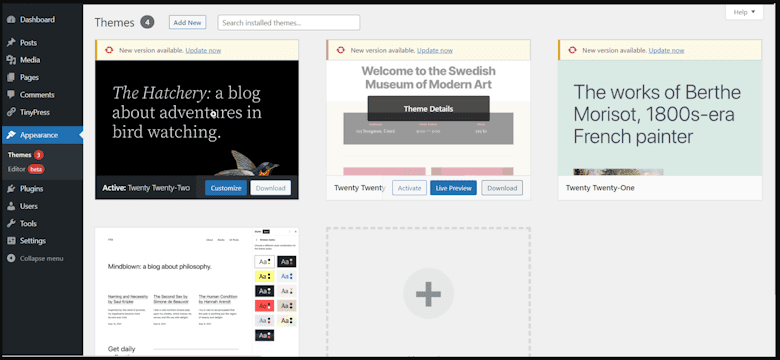Screen dimensions: 780x360
Task: Open the Dashboard menu item
Action: pyautogui.click(x=42, y=20)
